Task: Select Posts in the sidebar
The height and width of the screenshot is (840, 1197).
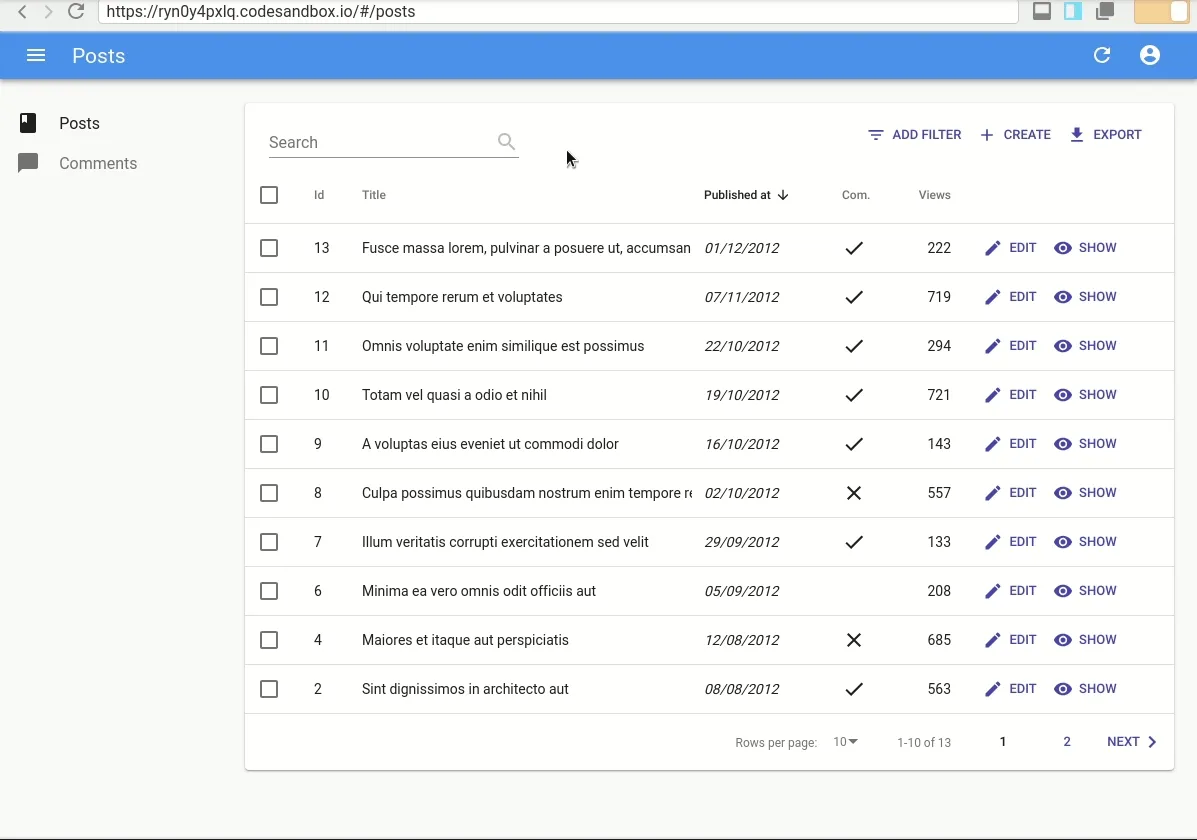Action: [79, 123]
